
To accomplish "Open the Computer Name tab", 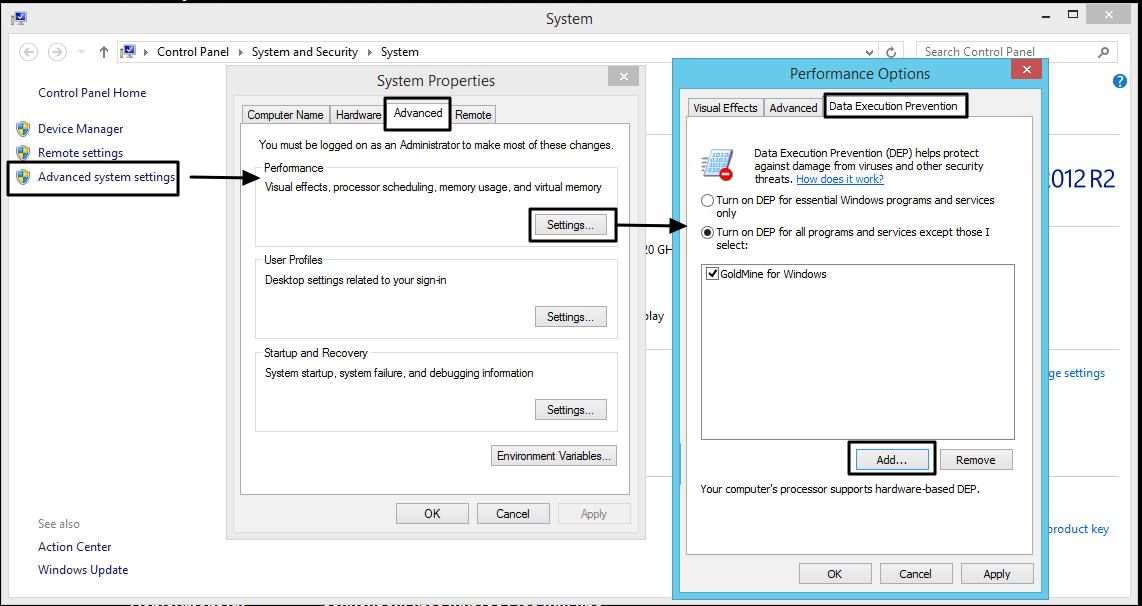I will [285, 115].
